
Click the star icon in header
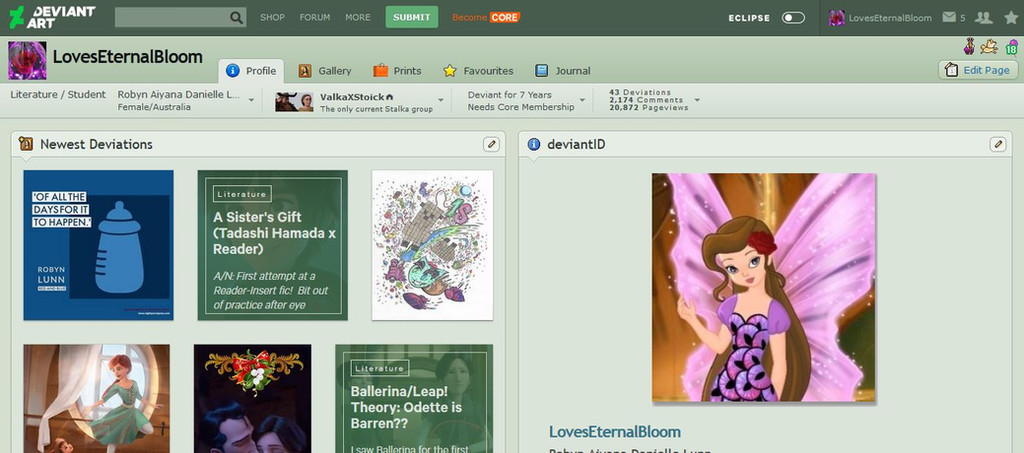[1011, 18]
